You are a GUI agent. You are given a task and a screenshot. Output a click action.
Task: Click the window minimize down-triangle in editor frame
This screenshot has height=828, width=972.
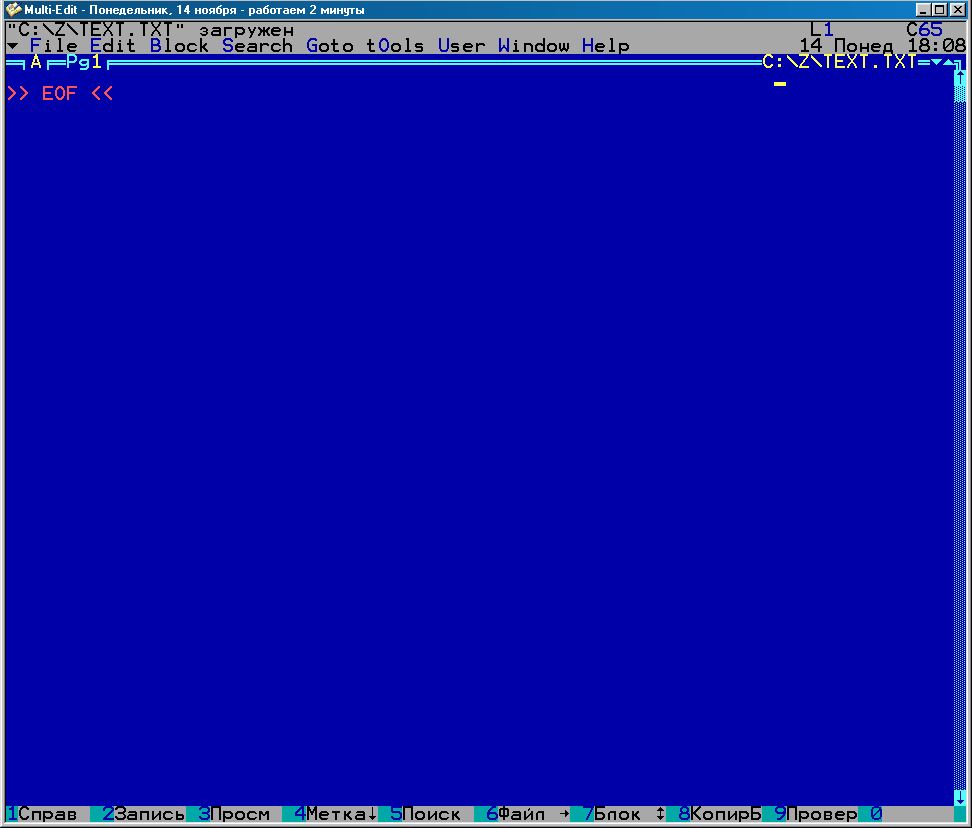[x=936, y=63]
